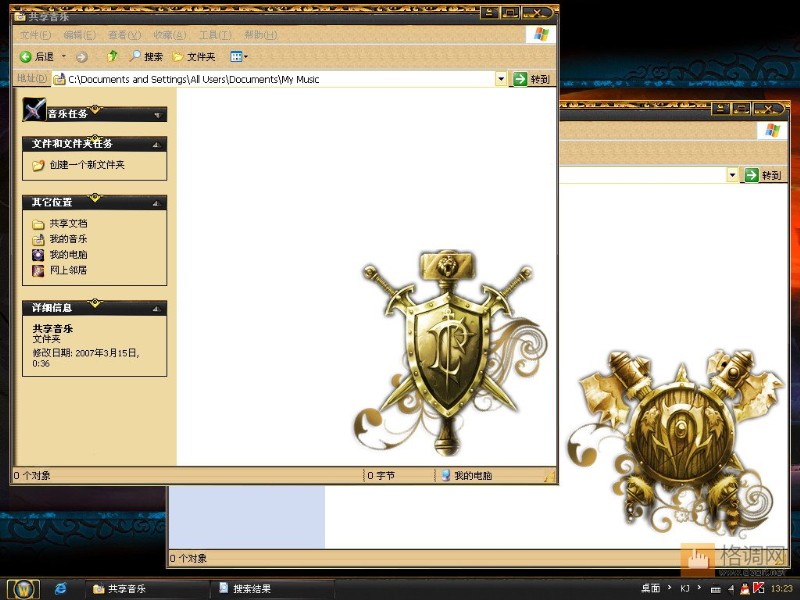Open 共享文档 from other places
This screenshot has width=800, height=600.
pos(68,224)
